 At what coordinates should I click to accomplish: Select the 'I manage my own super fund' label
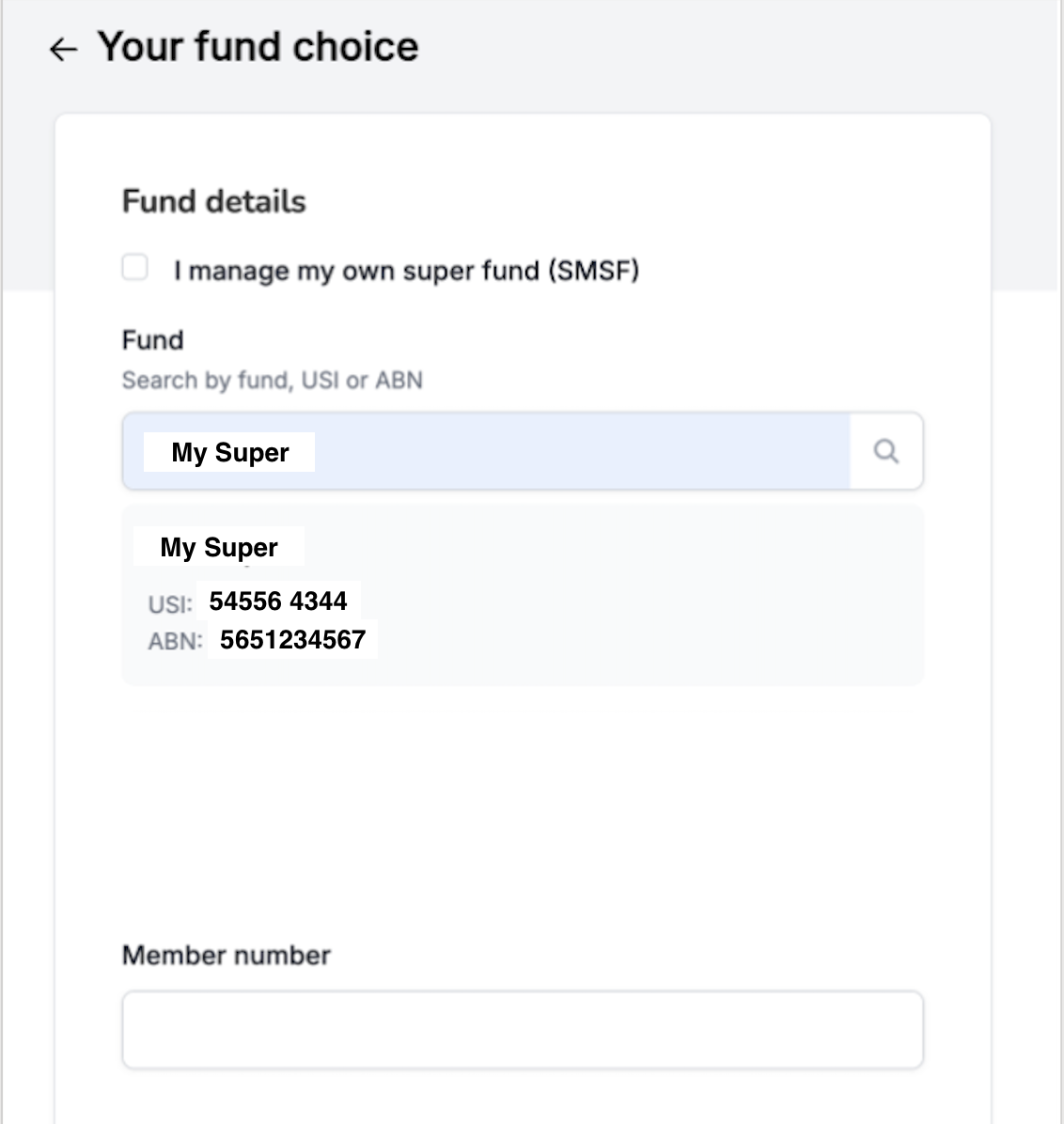click(407, 271)
